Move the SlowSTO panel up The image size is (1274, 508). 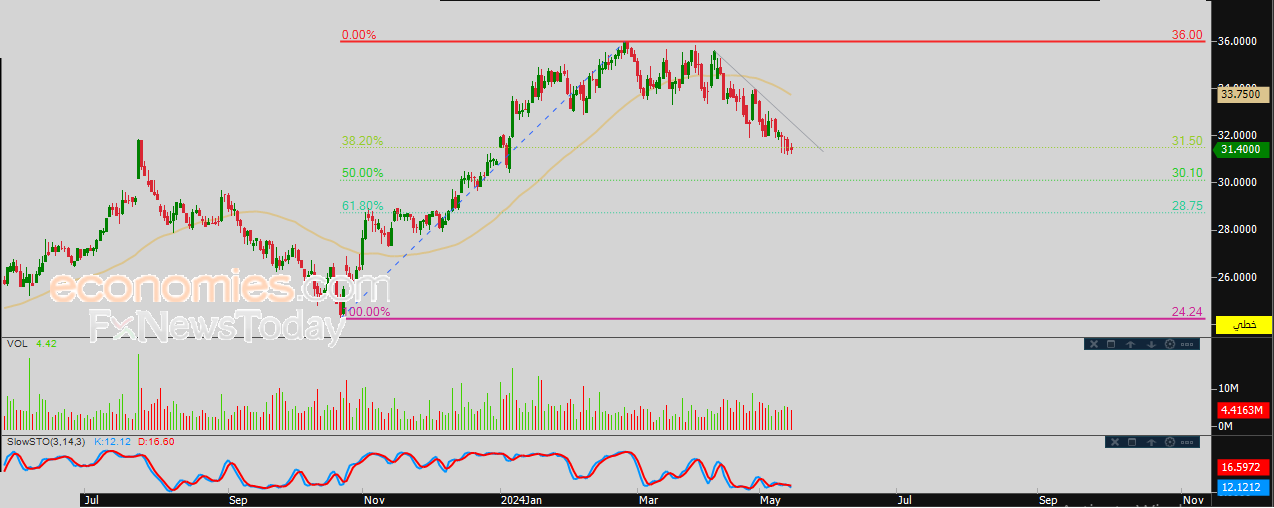point(1150,441)
